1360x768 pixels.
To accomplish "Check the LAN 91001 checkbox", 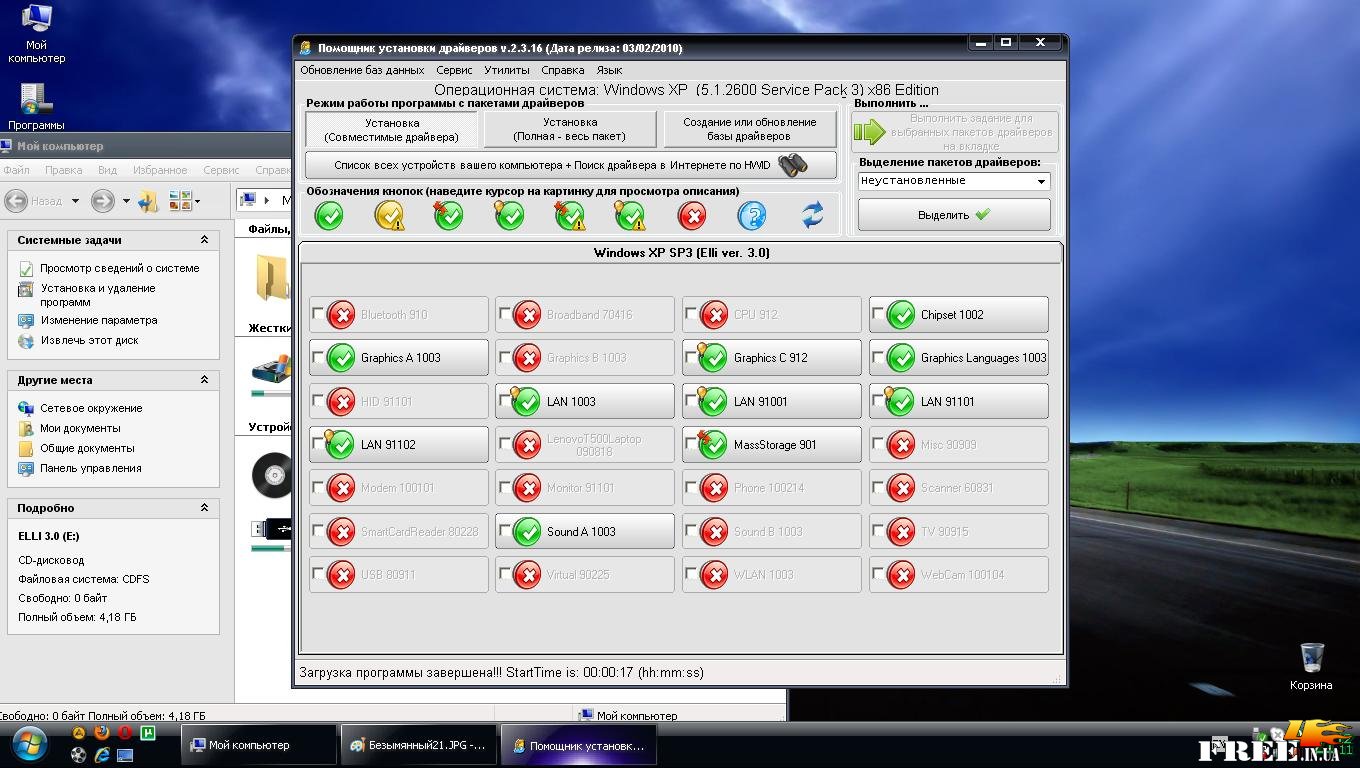I will tap(691, 401).
